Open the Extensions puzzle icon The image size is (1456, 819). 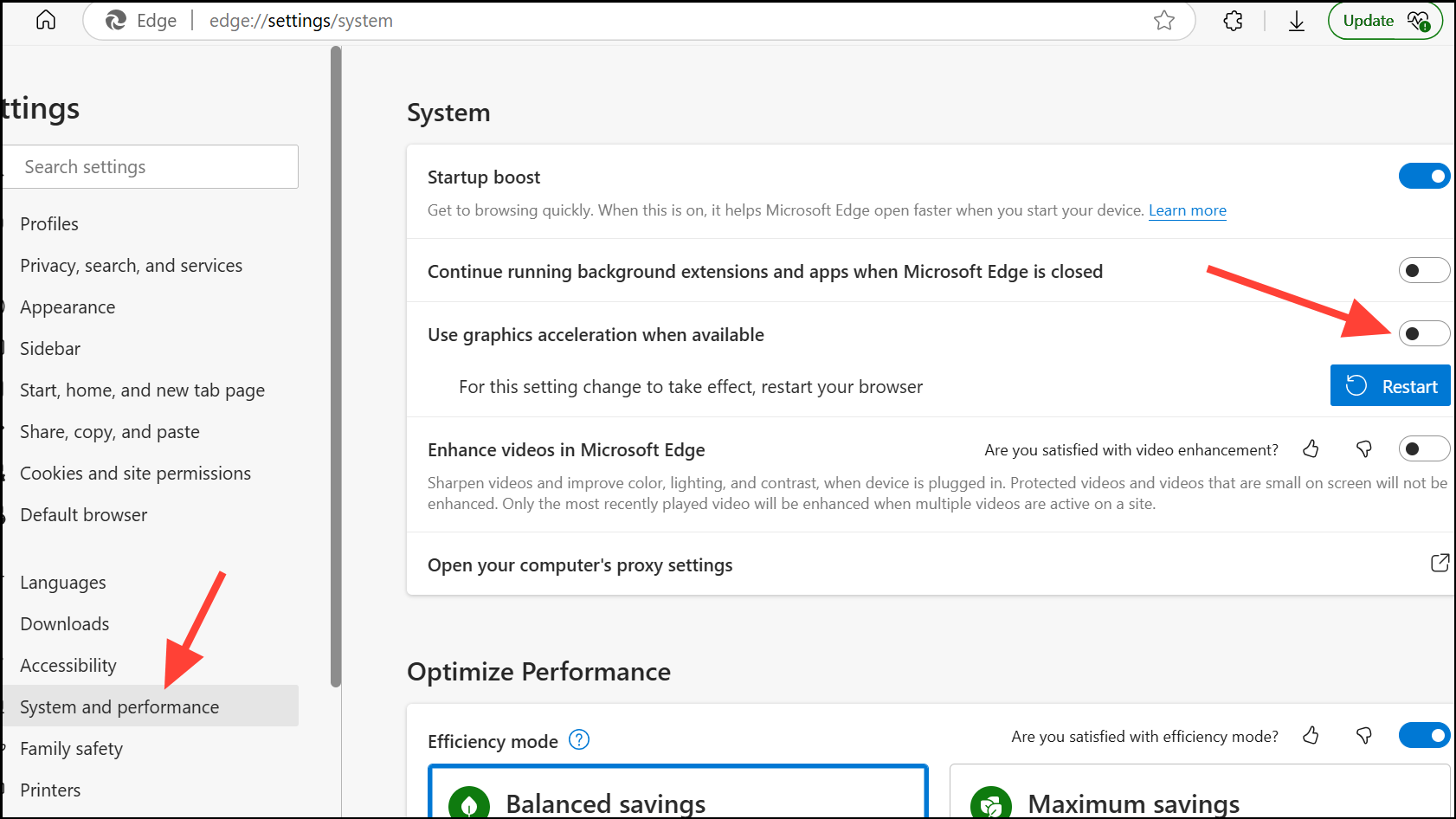[x=1233, y=21]
